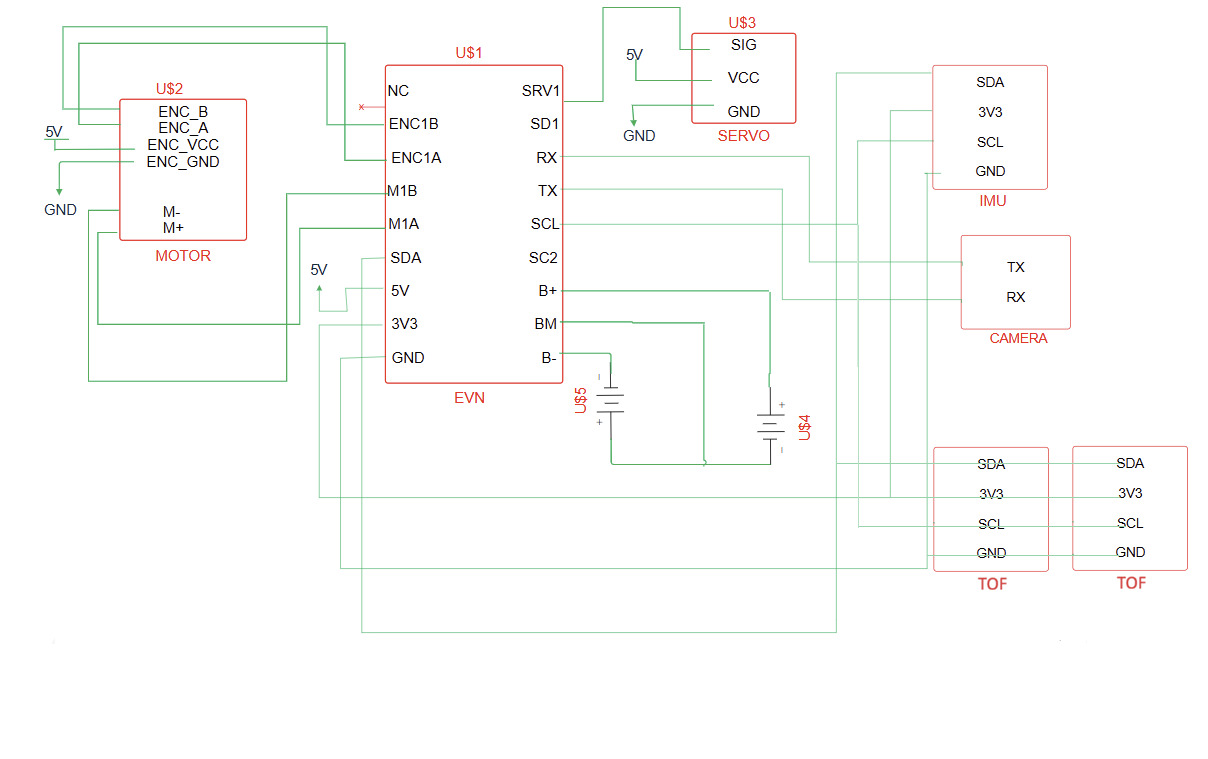
Task: Click the GND pin on IMU
Action: [x=990, y=172]
